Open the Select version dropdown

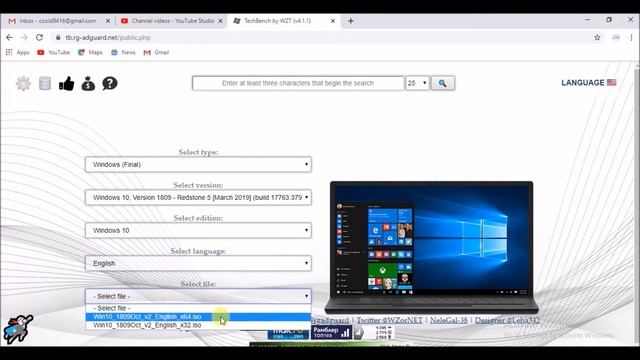click(198, 198)
